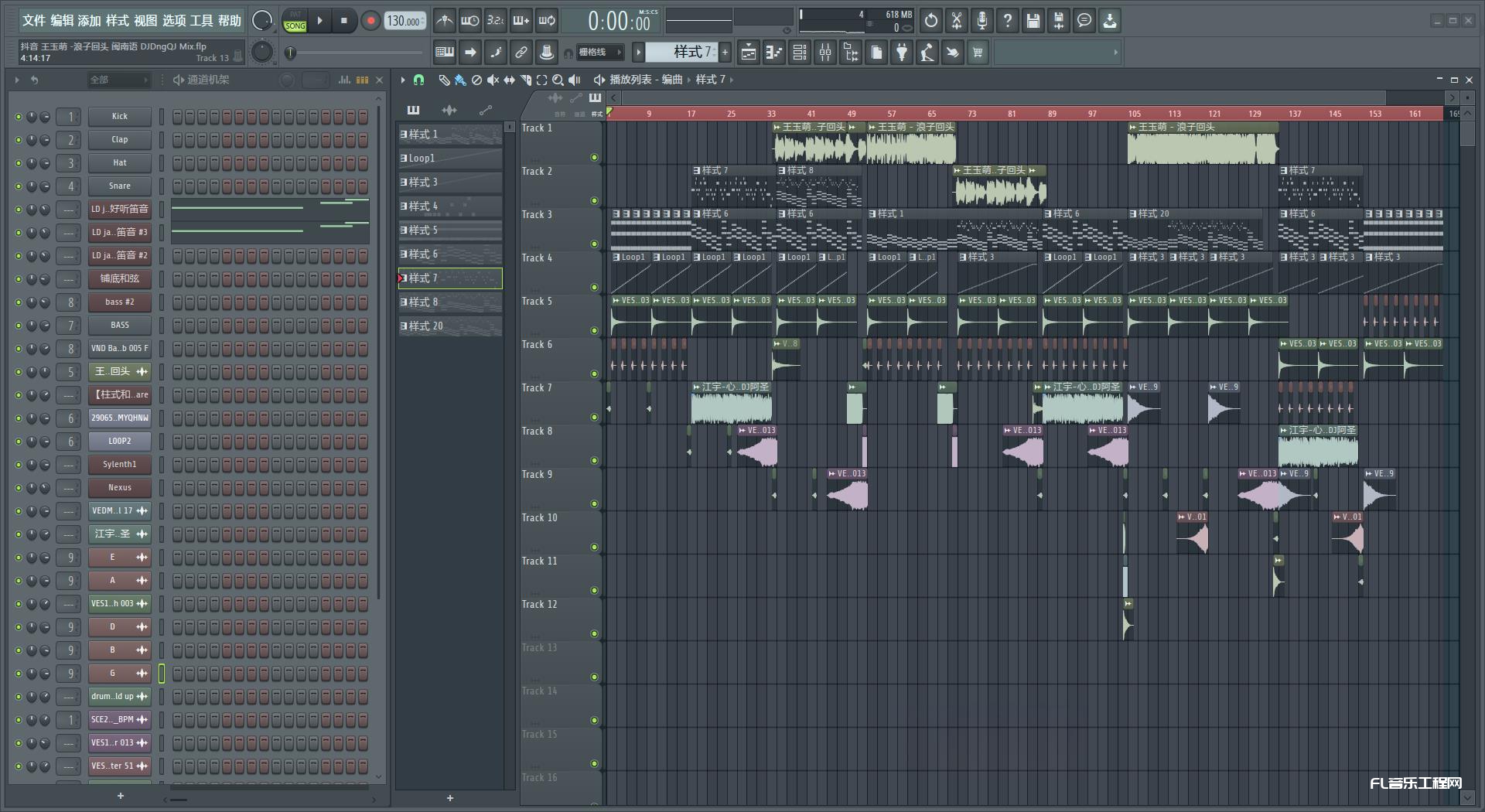Select the playlist slice tool
The image size is (1485, 812).
coord(525,80)
